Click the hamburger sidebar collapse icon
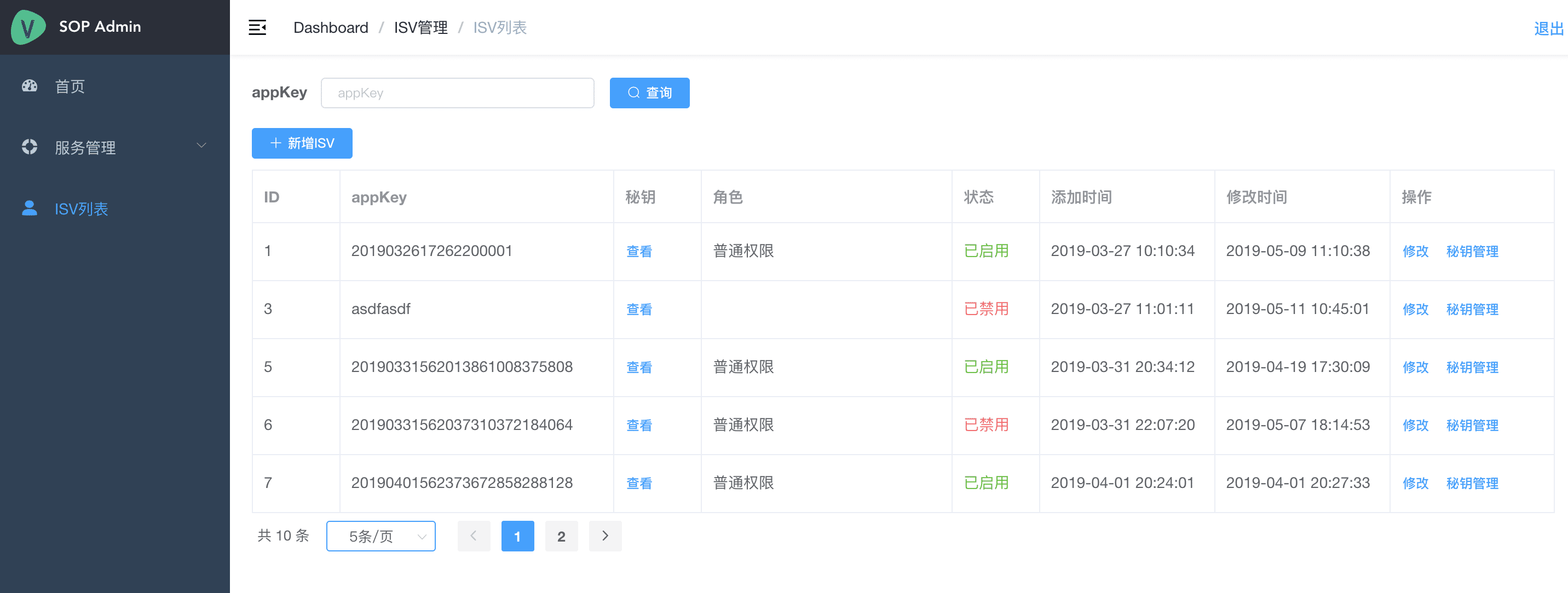Screen dimensions: 1568x593 point(257,27)
